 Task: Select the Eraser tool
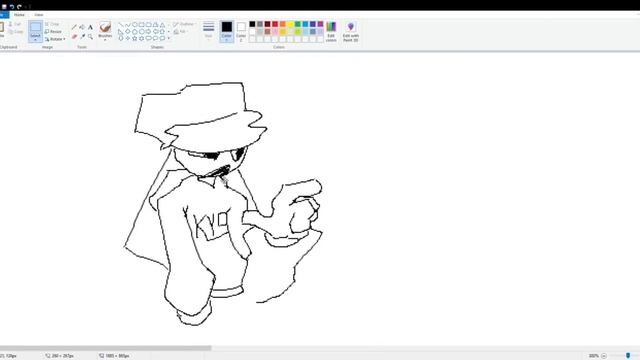click(74, 37)
